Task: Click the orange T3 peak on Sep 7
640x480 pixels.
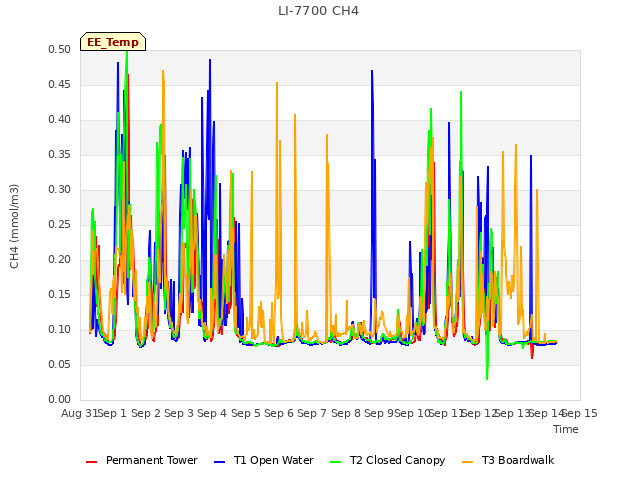Action: pyautogui.click(x=327, y=136)
